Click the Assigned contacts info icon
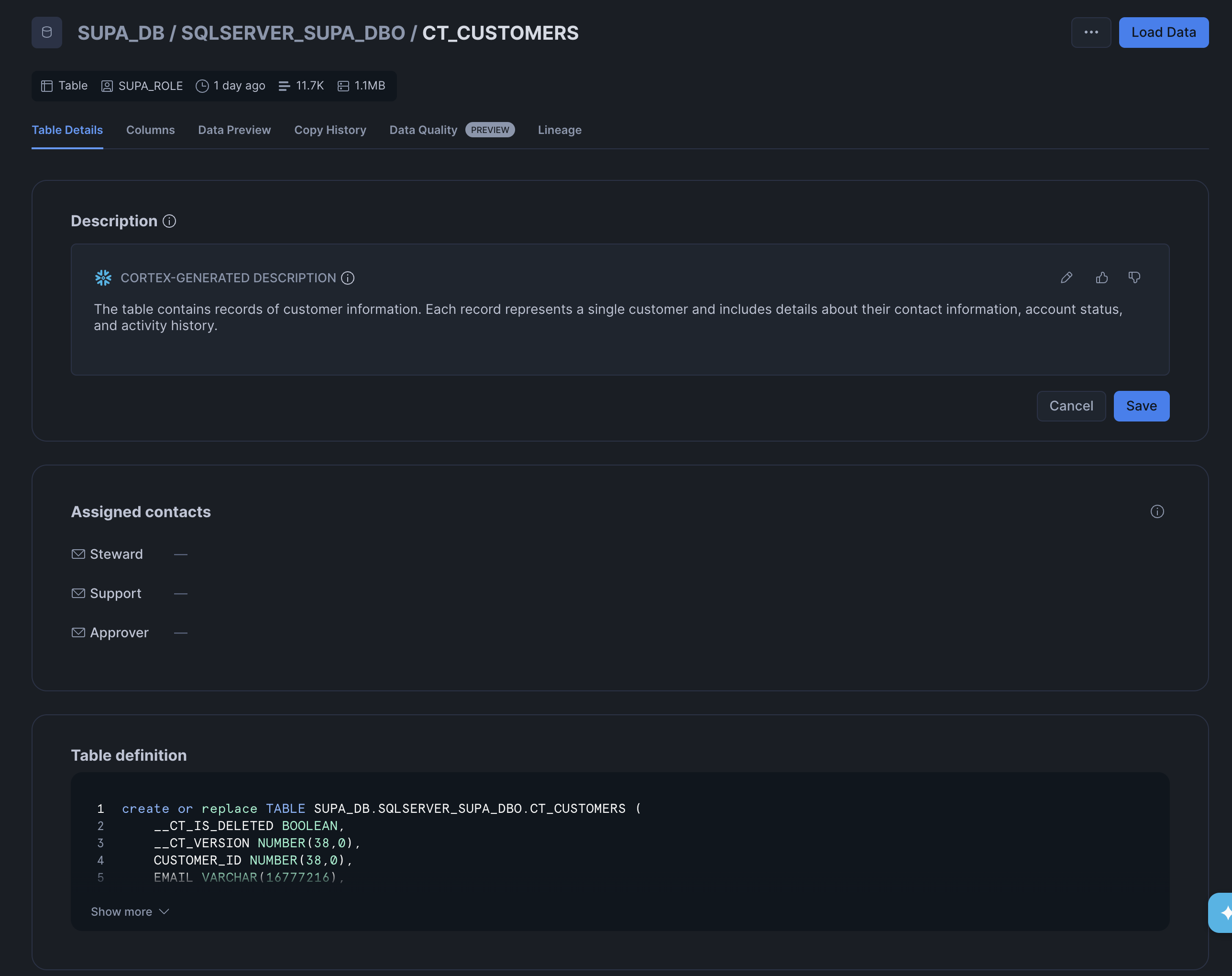Screen dimensions: 1232x976 [x=1156, y=511]
